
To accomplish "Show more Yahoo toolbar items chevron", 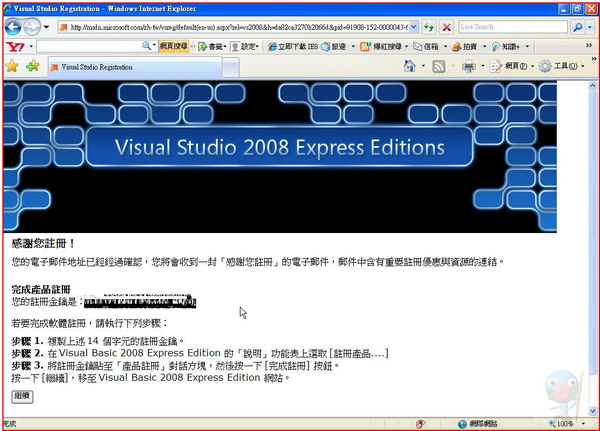I will click(589, 46).
